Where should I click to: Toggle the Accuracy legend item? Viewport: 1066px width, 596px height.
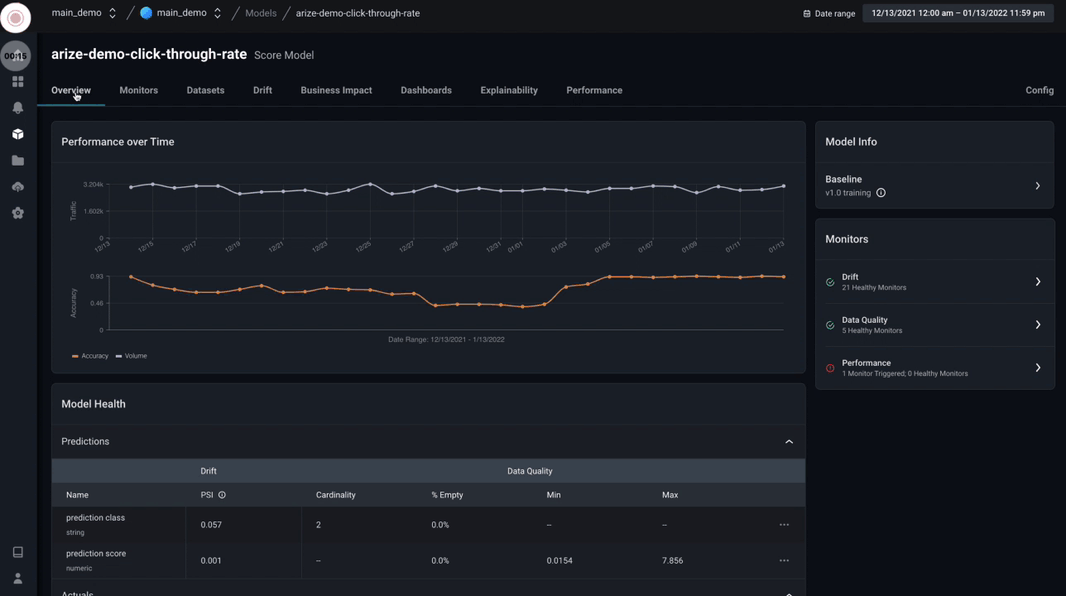[x=90, y=356]
